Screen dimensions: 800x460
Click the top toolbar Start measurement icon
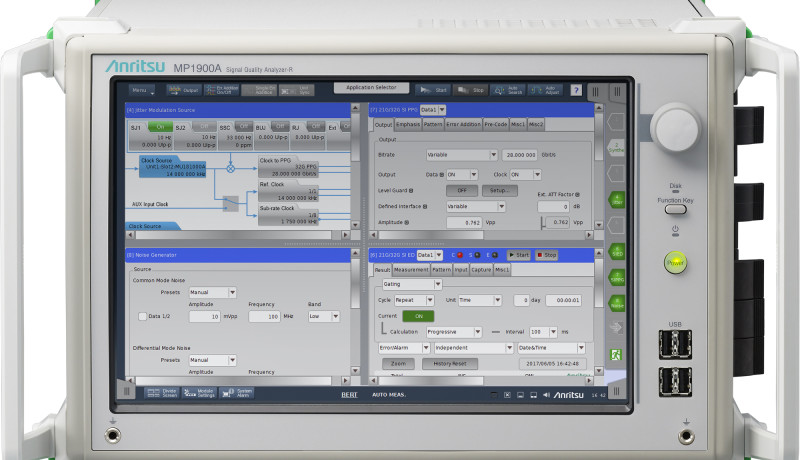433,90
